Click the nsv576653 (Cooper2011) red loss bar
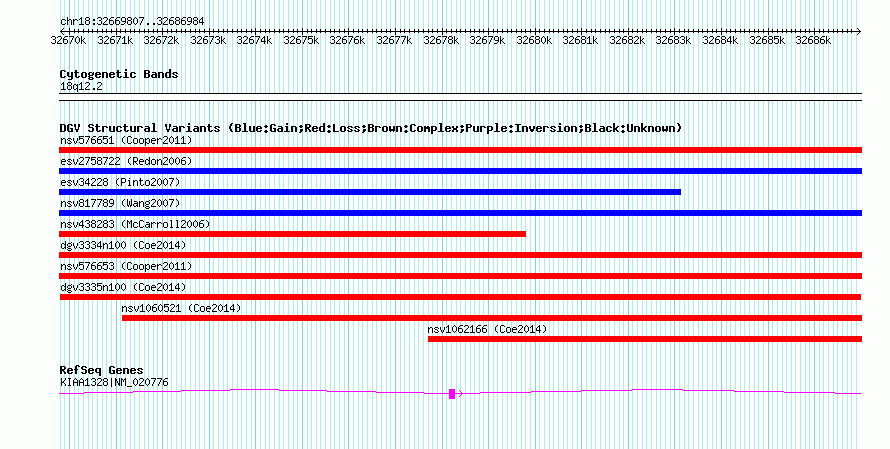 [x=460, y=276]
